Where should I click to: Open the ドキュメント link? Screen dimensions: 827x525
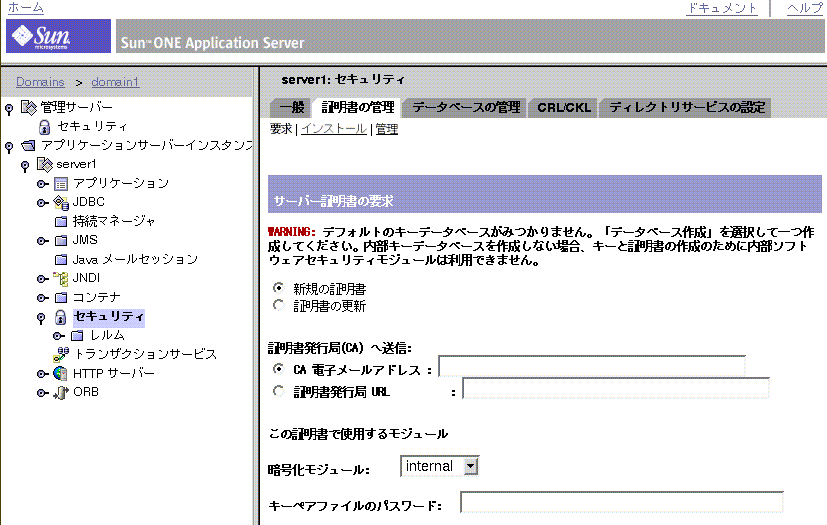(722, 8)
